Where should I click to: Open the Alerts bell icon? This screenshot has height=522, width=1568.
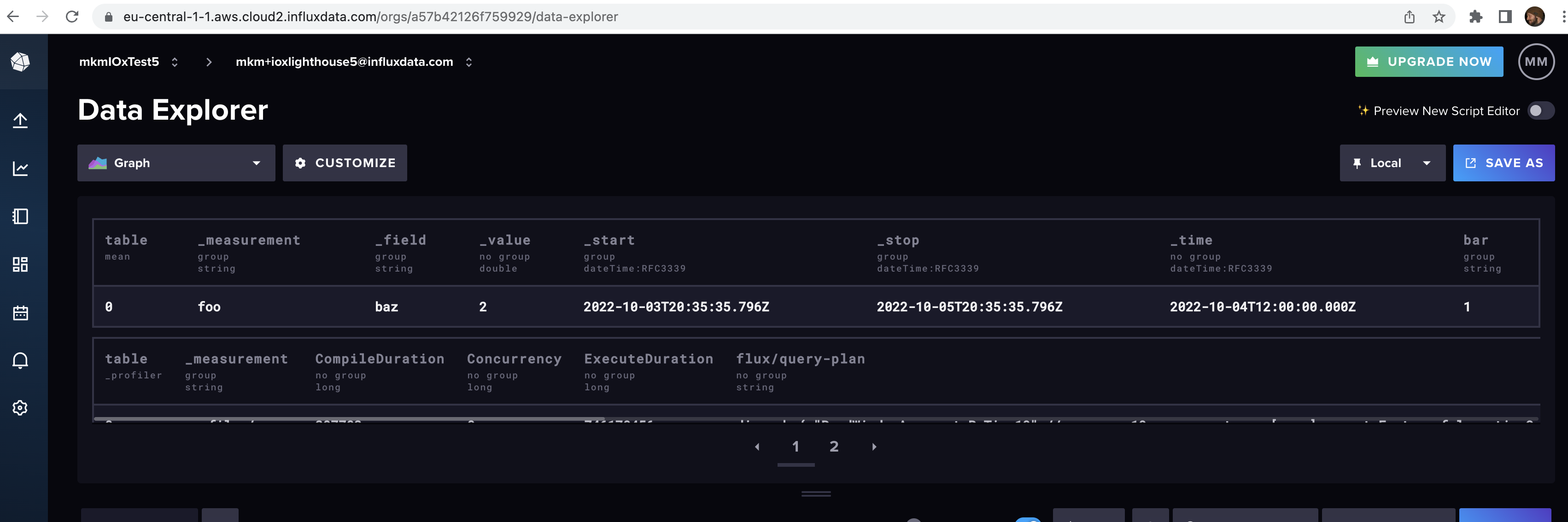(20, 360)
